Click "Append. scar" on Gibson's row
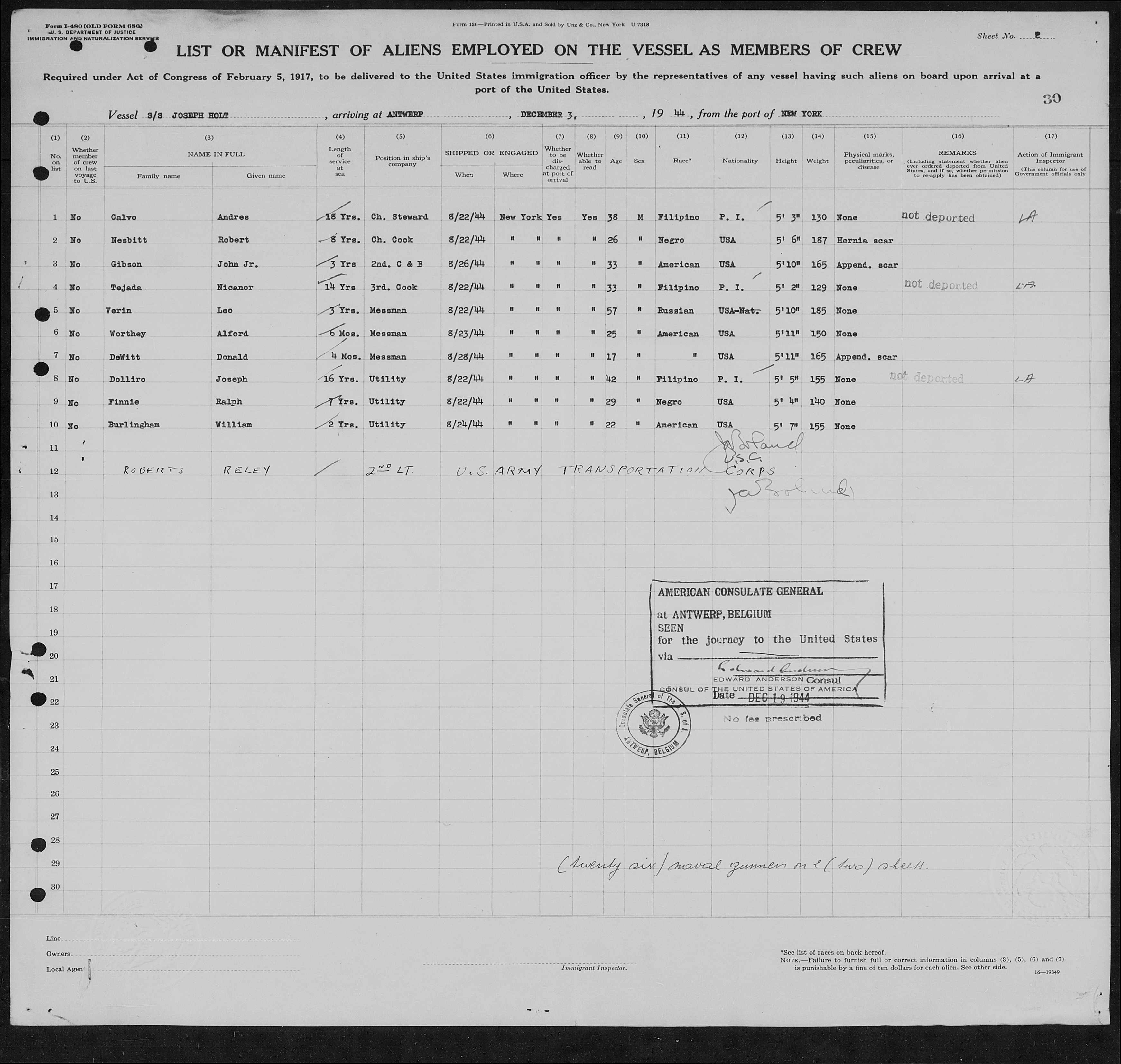Image resolution: width=1121 pixels, height=1064 pixels. click(x=867, y=265)
